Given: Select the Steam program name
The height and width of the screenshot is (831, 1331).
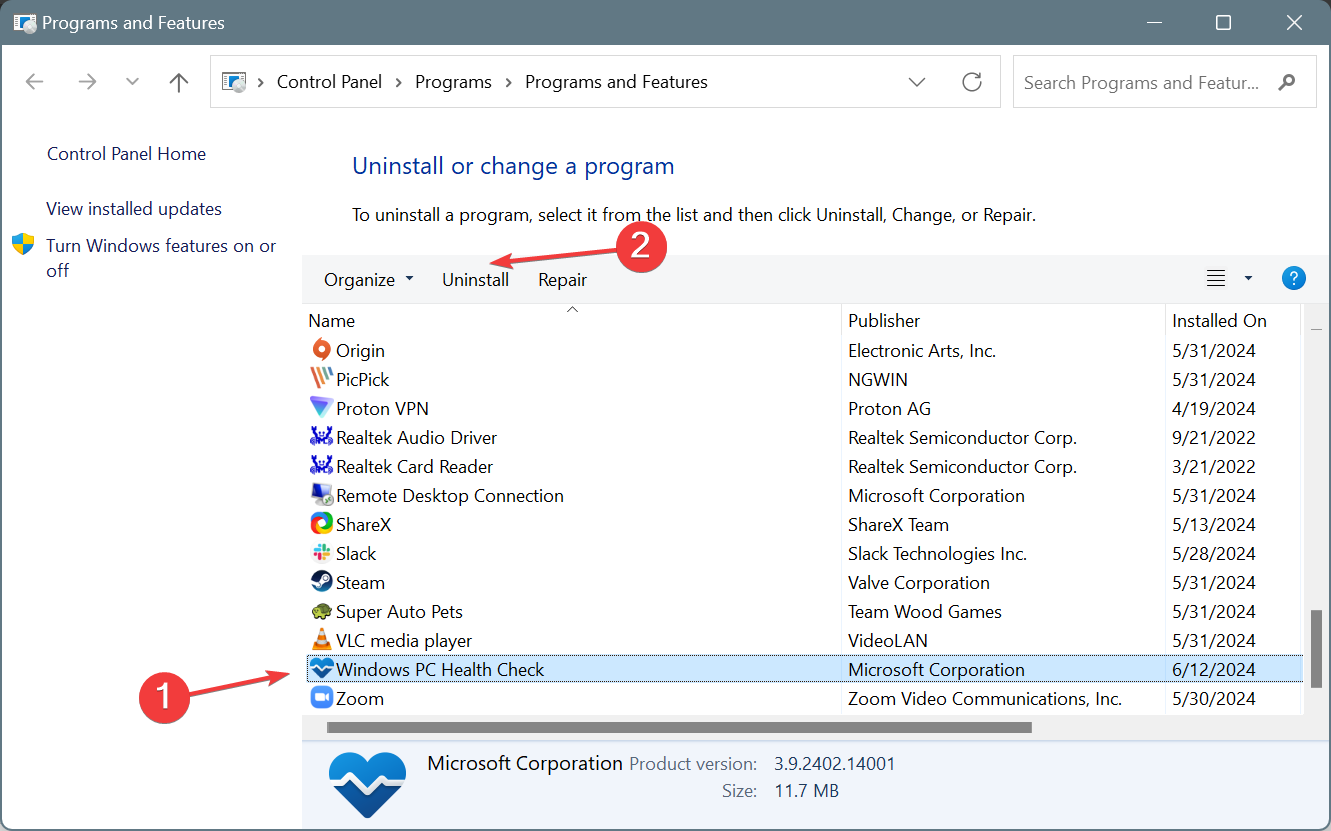Looking at the screenshot, I should pos(360,582).
